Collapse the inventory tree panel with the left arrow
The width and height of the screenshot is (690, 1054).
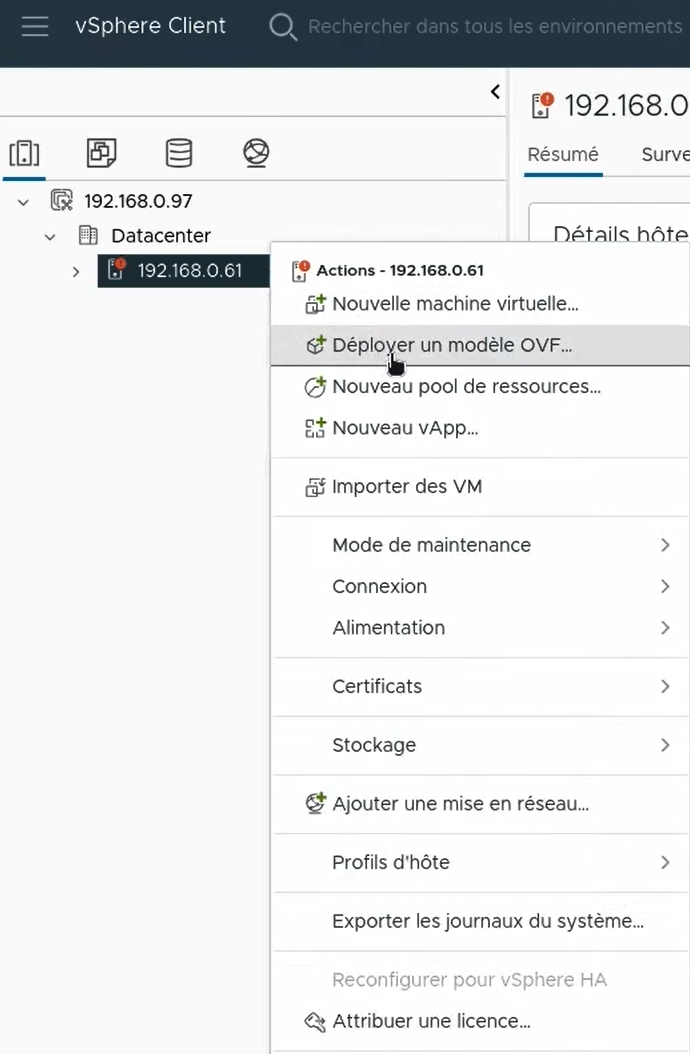(494, 91)
